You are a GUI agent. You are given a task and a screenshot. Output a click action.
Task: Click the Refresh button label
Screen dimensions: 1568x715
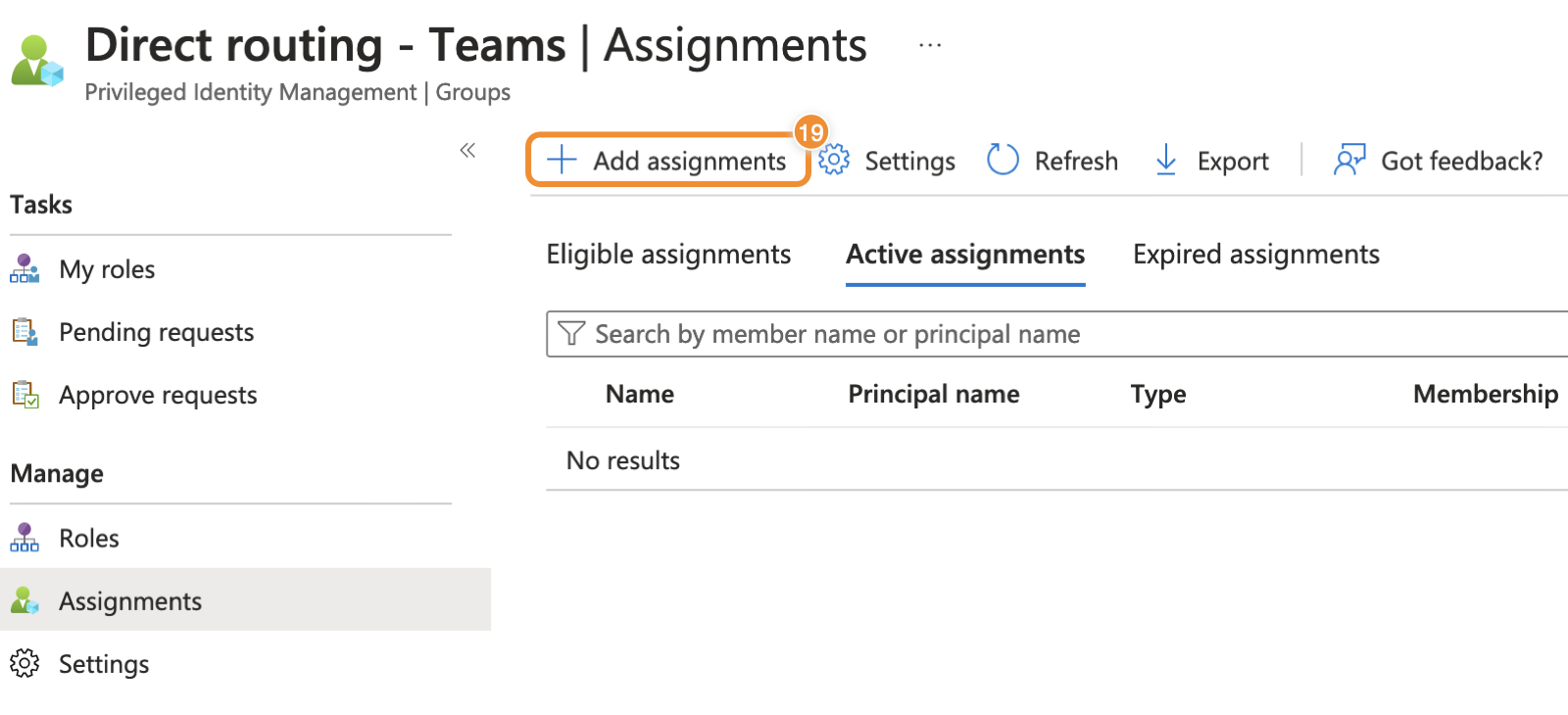coord(1075,161)
